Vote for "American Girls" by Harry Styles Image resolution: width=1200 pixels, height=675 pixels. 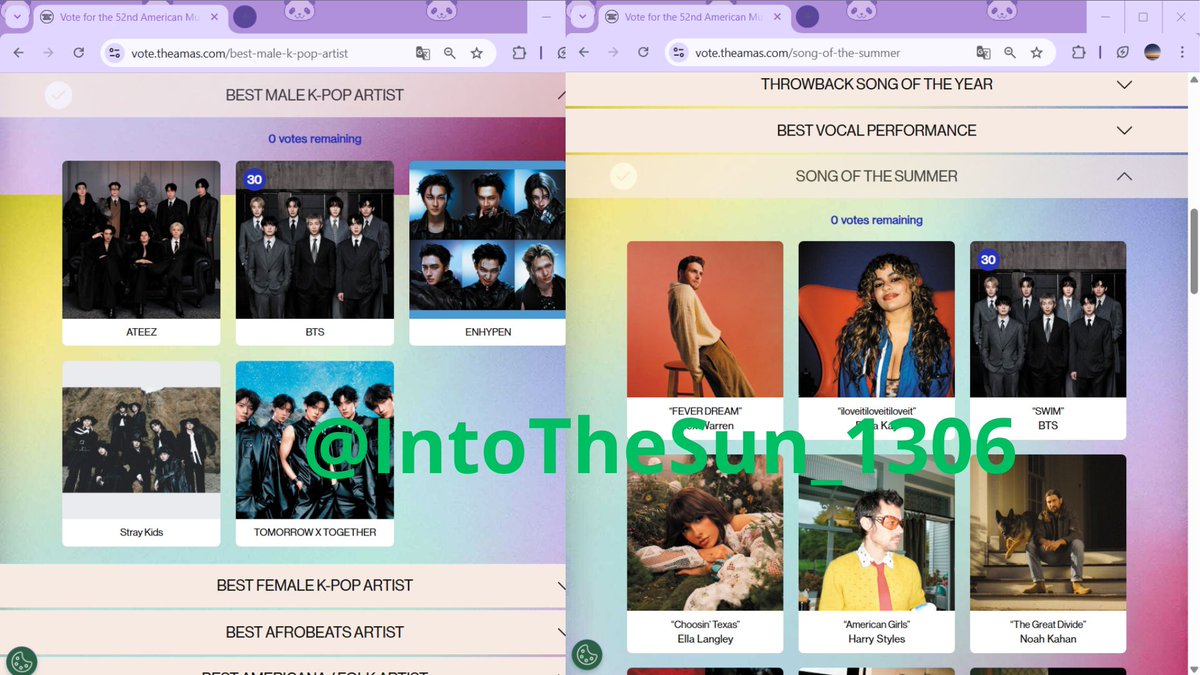tap(877, 553)
